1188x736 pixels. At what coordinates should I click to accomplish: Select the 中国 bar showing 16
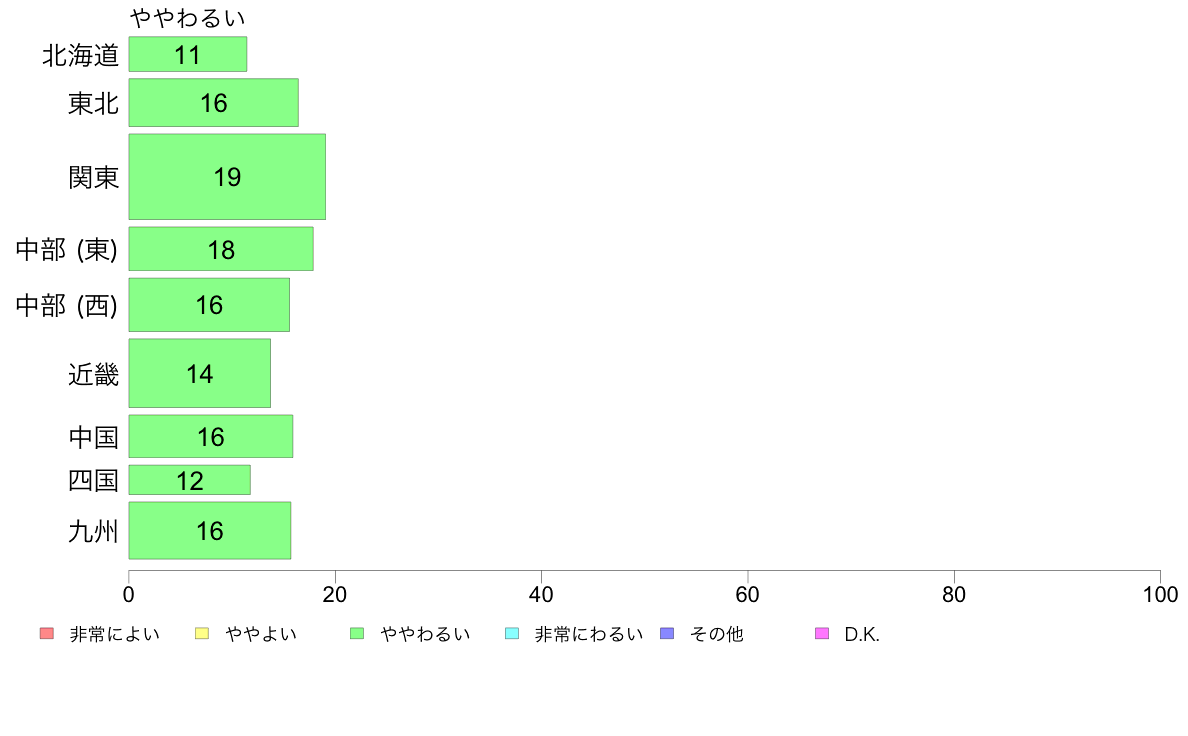211,436
